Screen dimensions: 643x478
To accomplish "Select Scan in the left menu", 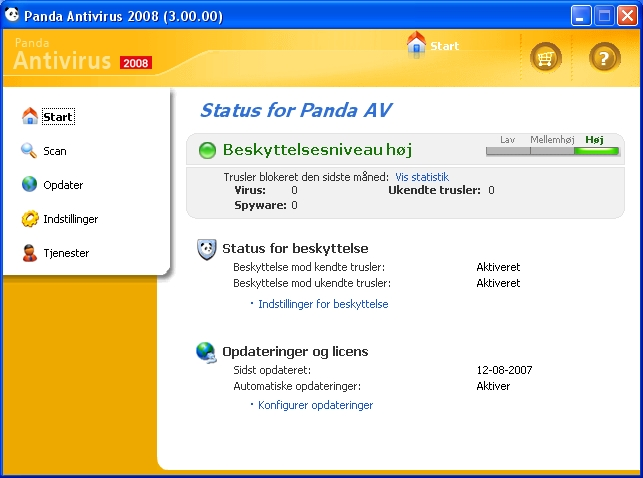I will tap(55, 151).
